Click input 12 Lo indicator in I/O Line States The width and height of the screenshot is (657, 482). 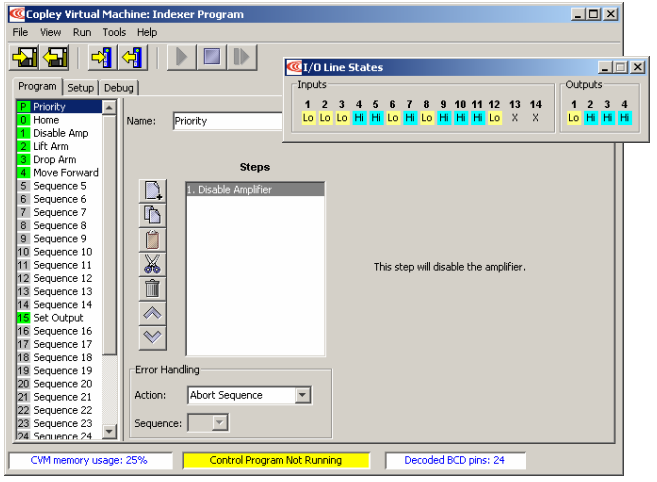tap(494, 118)
